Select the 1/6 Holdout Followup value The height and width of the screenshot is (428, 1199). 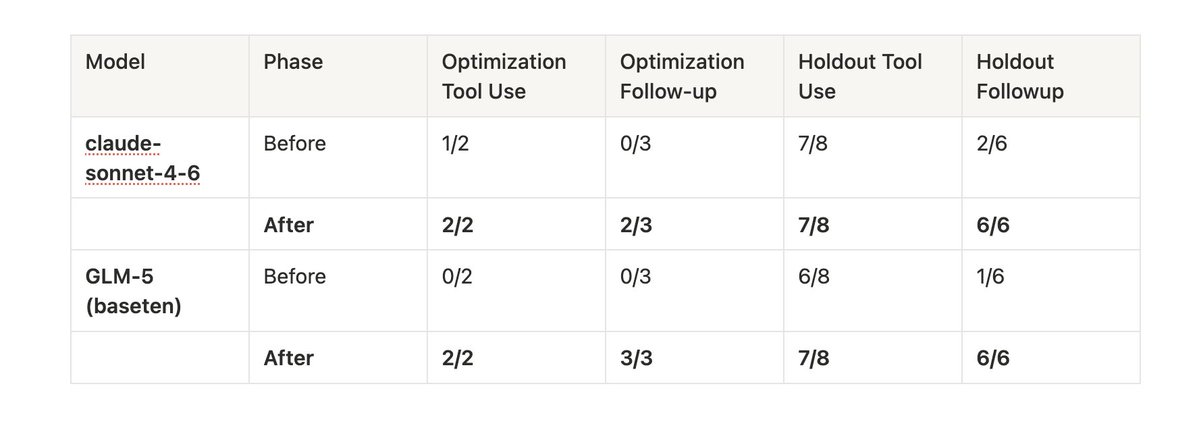991,276
